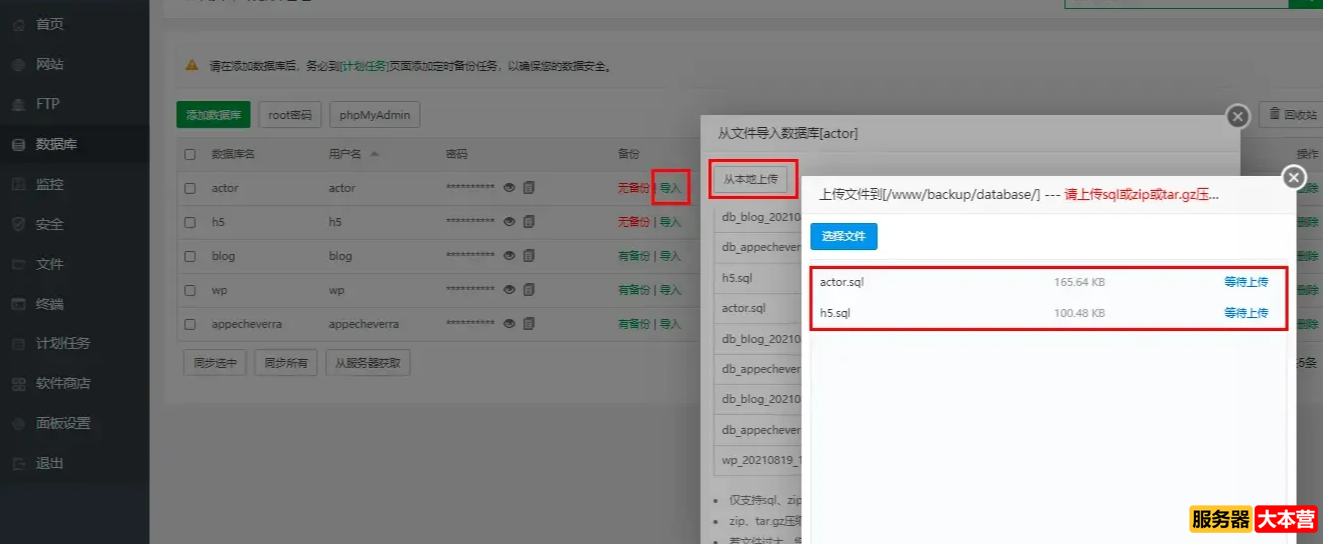
Task: Copy the actor password with copy icon
Action: coord(529,188)
